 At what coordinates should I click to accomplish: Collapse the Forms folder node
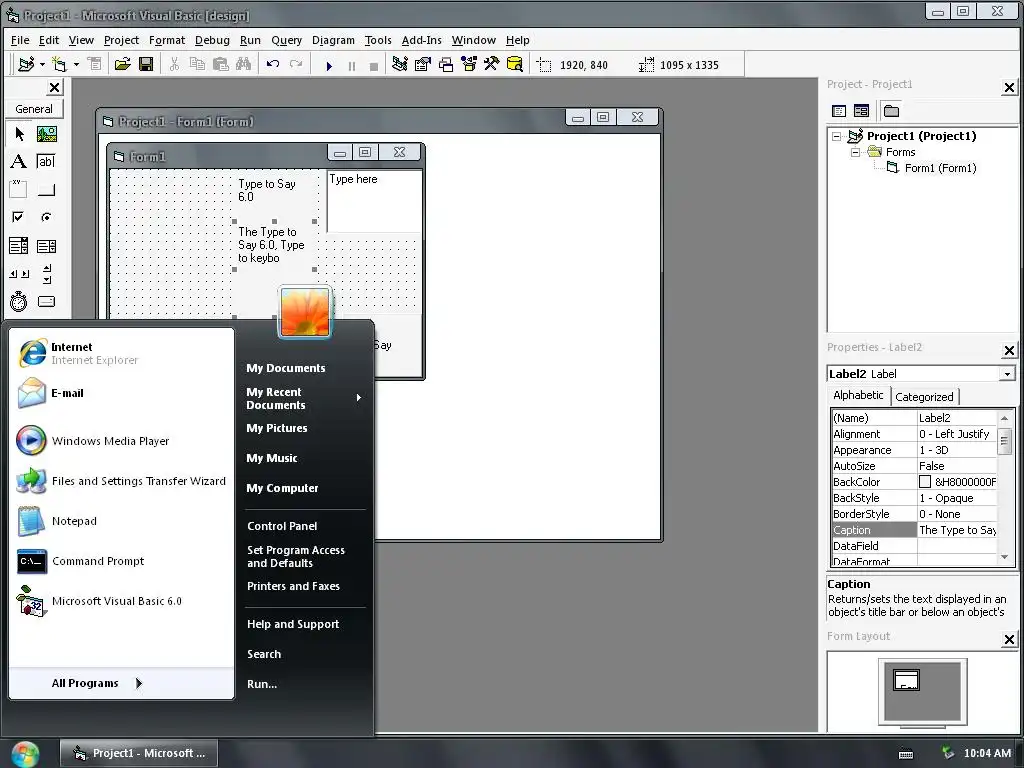855,152
